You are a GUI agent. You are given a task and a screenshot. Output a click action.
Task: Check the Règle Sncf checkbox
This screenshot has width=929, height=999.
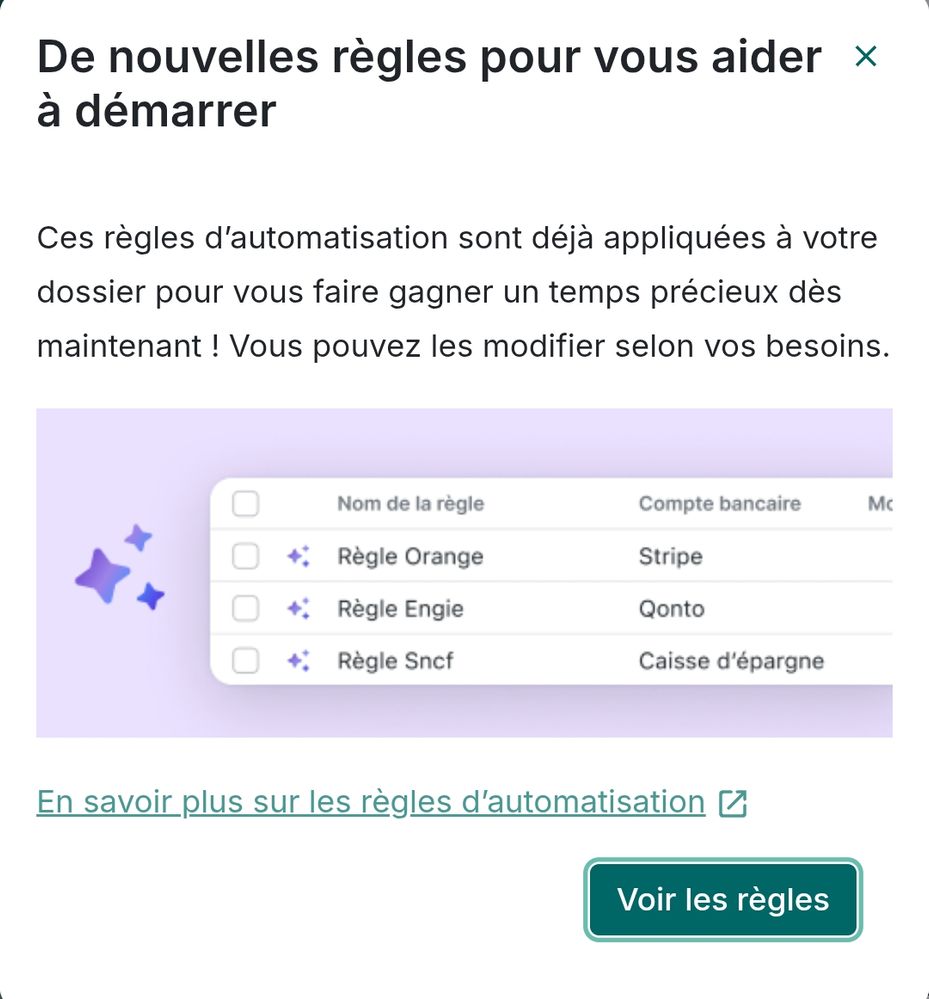pyautogui.click(x=245, y=660)
